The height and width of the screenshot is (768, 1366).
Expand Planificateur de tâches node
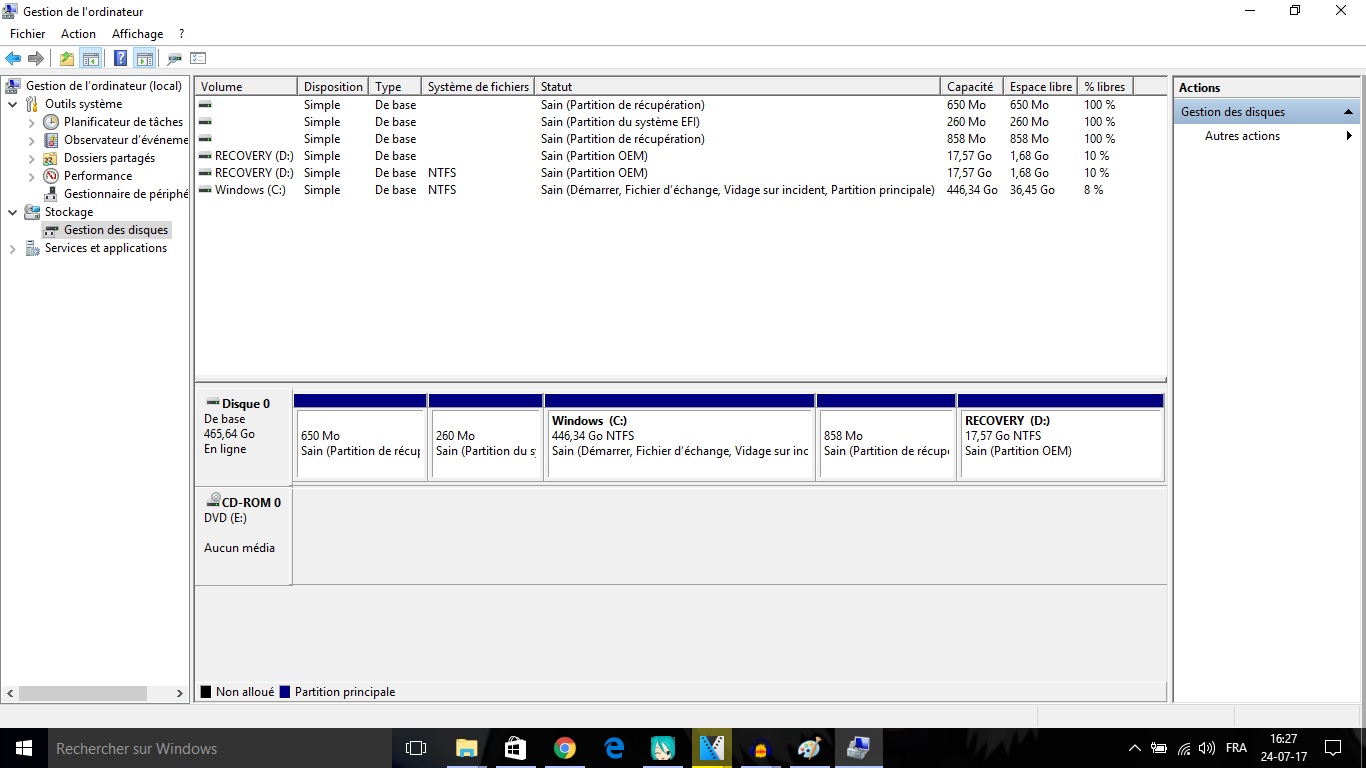(31, 122)
